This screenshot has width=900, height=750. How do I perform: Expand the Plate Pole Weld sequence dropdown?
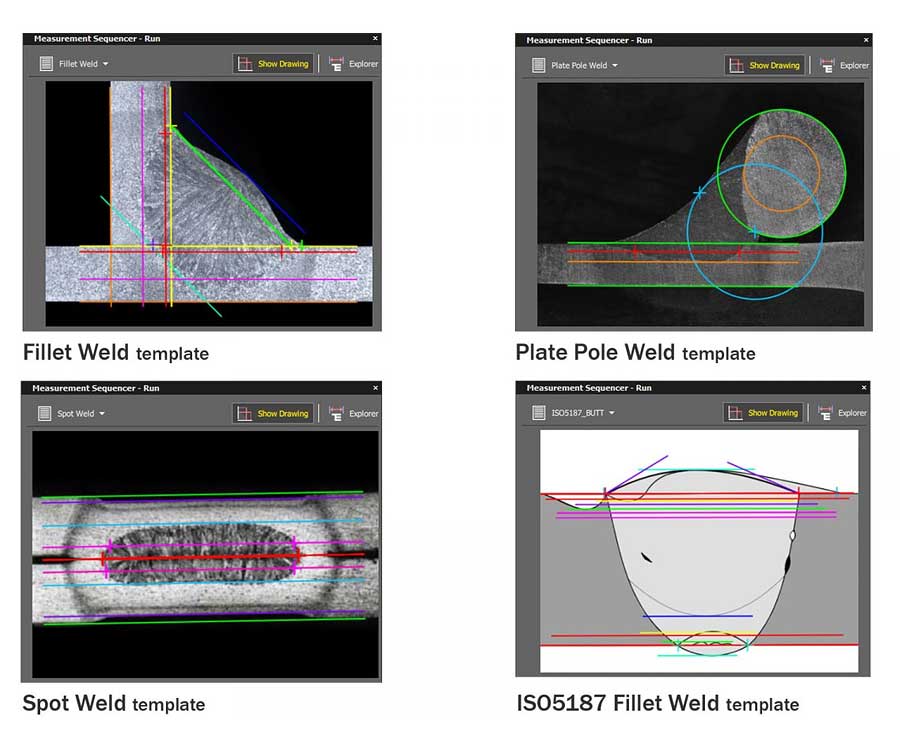585,66
